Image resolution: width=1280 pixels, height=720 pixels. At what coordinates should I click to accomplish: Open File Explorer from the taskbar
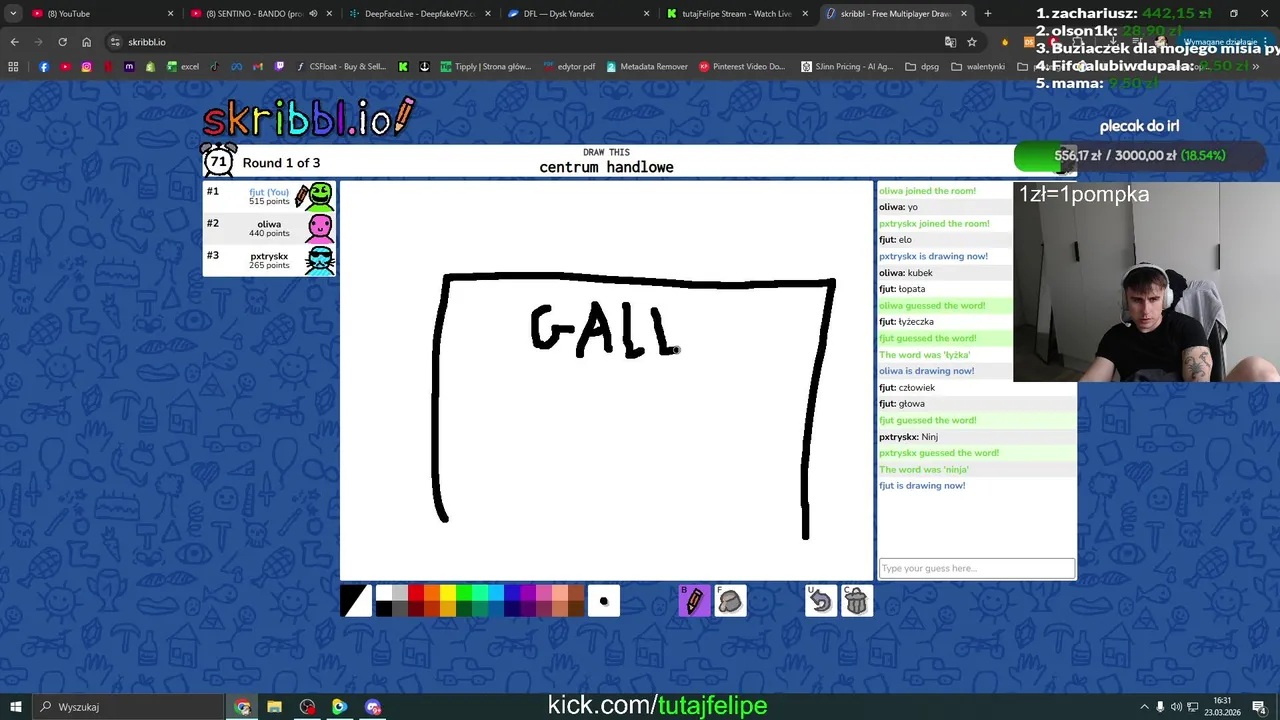coord(275,707)
